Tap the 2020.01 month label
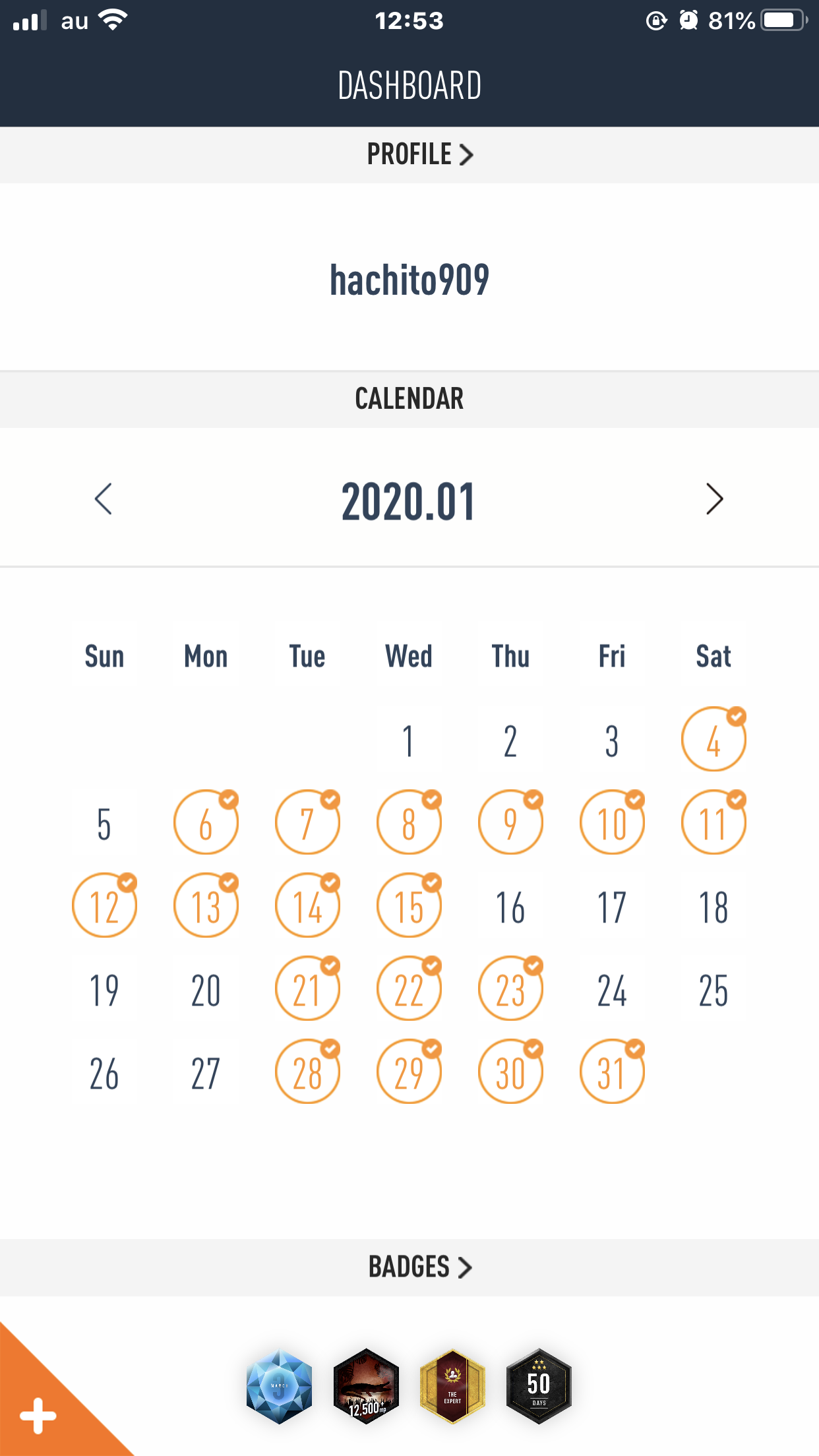The image size is (819, 1456). coord(409,502)
